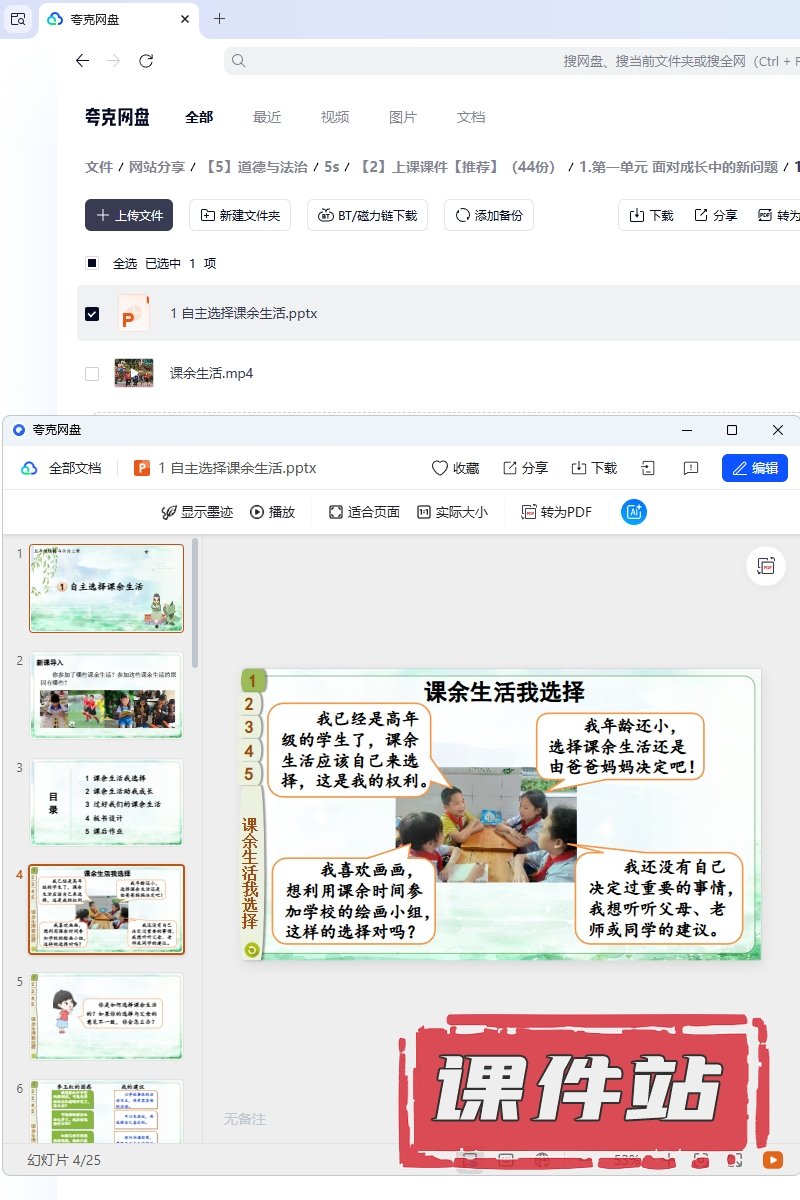This screenshot has height=1200, width=800.
Task: Click 显示墨迹 ink display tool
Action: (197, 512)
